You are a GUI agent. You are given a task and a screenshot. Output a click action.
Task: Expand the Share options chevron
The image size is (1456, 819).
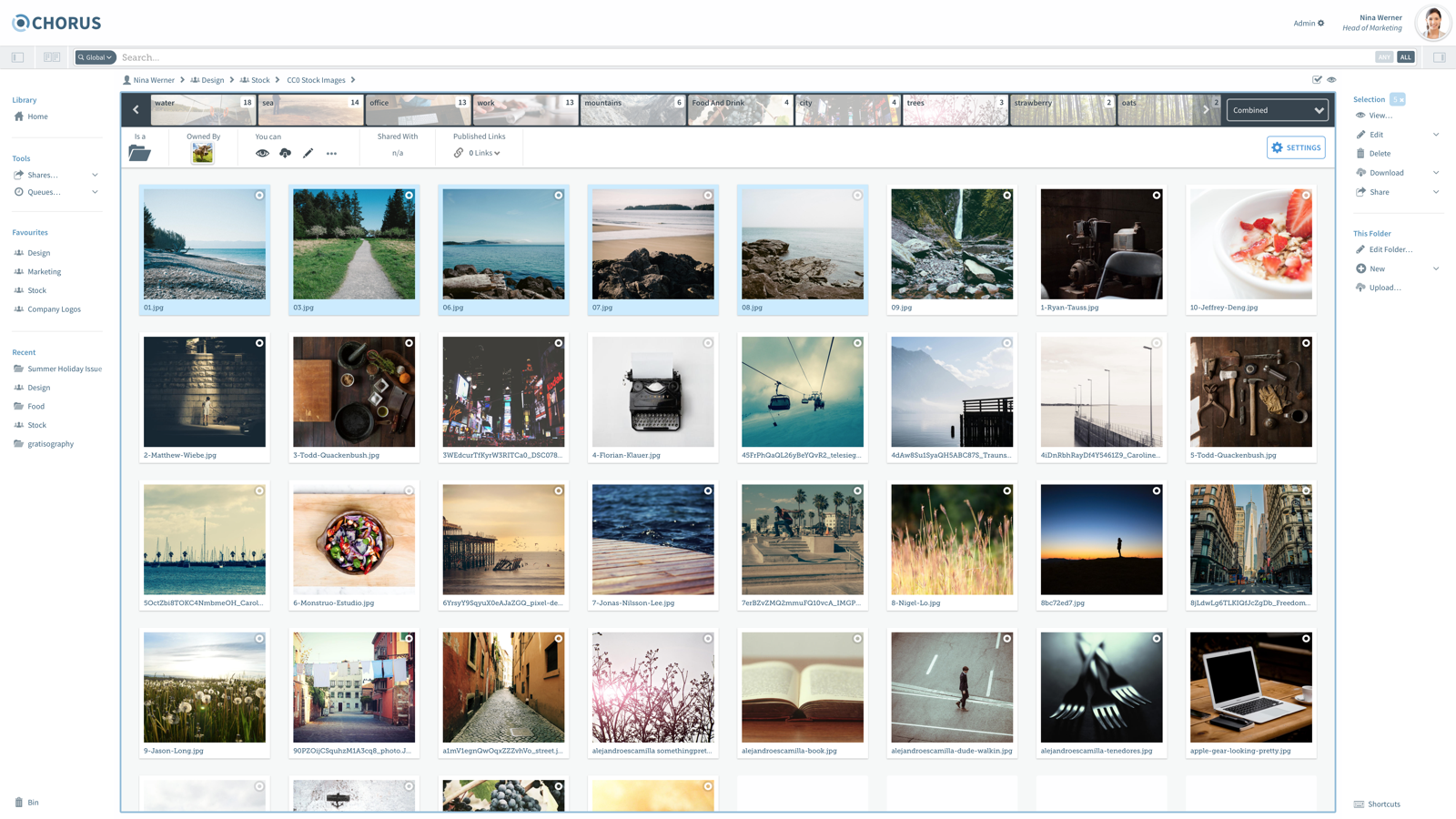tap(1436, 192)
